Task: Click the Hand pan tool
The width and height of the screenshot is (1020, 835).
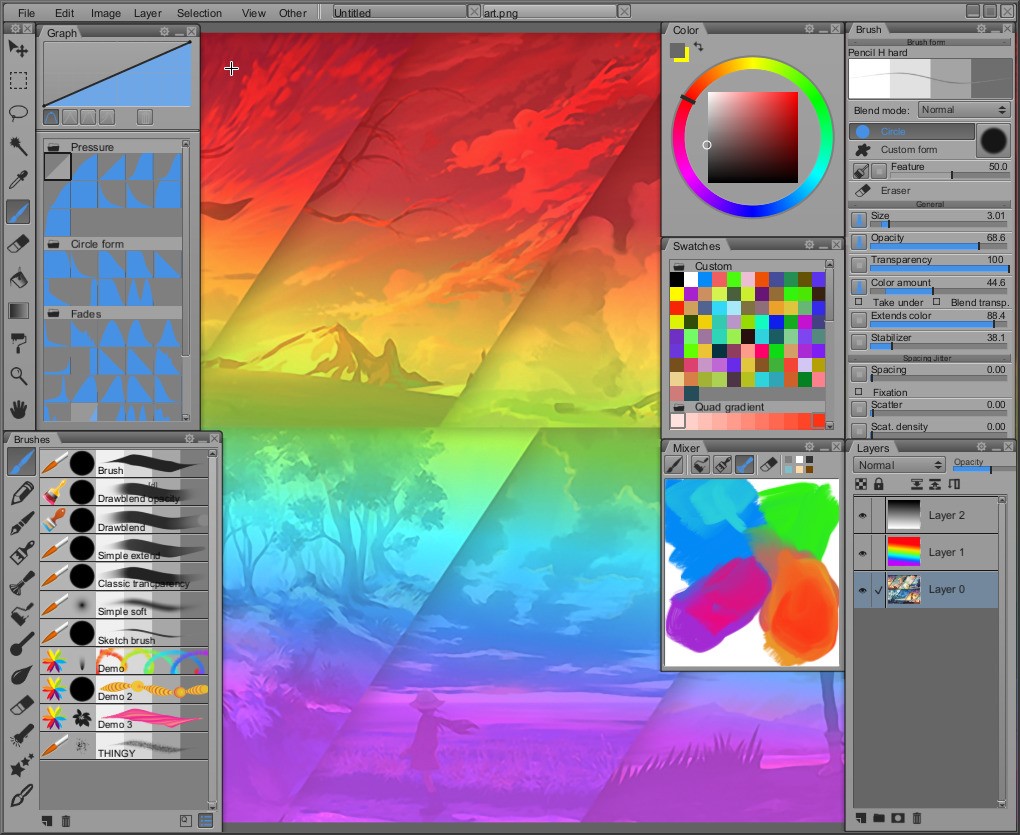Action: point(18,408)
